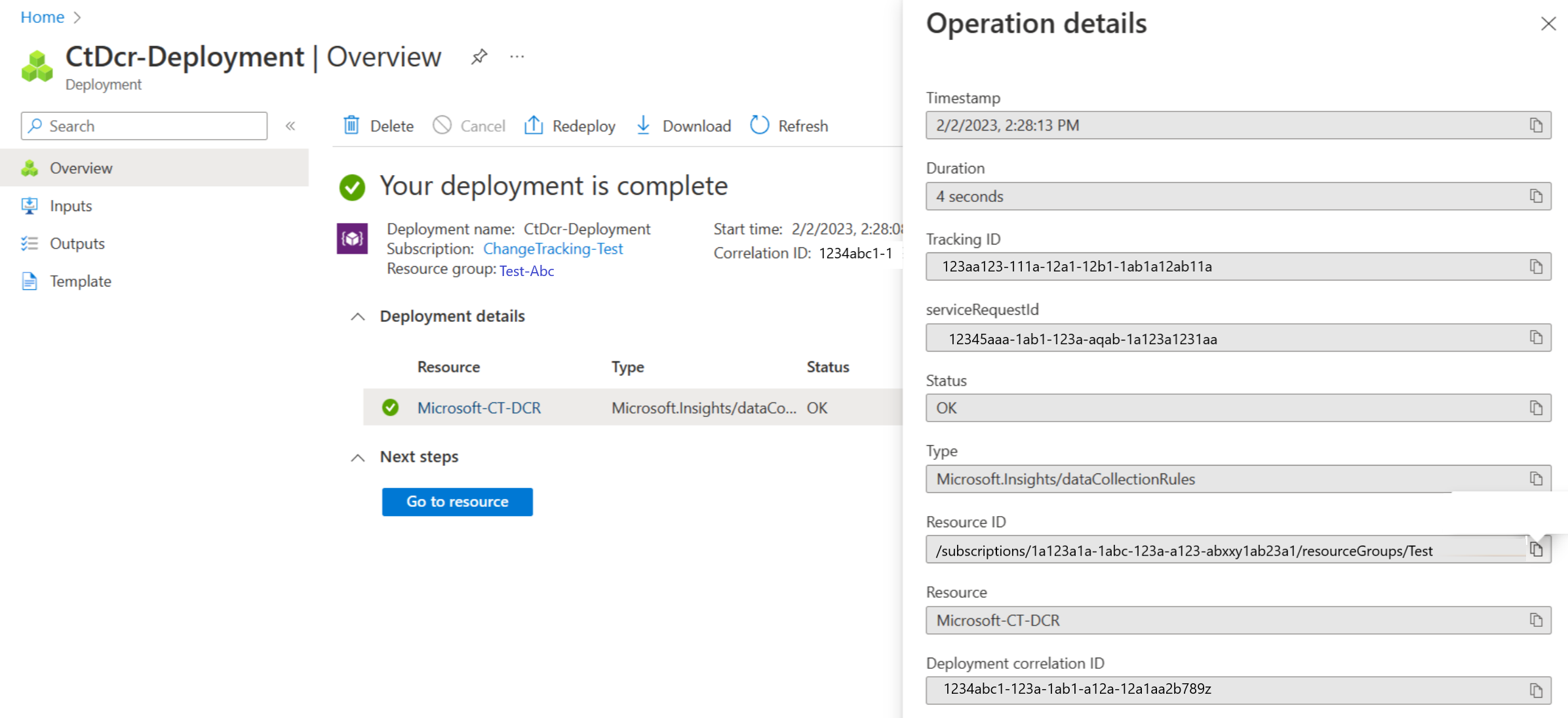Select the Outputs menu item
Viewport: 1568px width, 718px height.
click(x=77, y=243)
